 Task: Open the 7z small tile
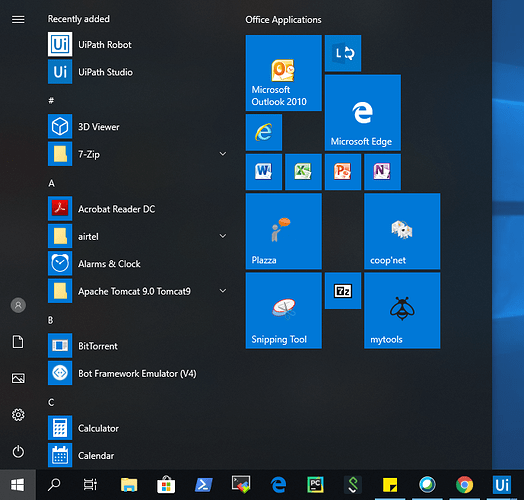tap(343, 291)
